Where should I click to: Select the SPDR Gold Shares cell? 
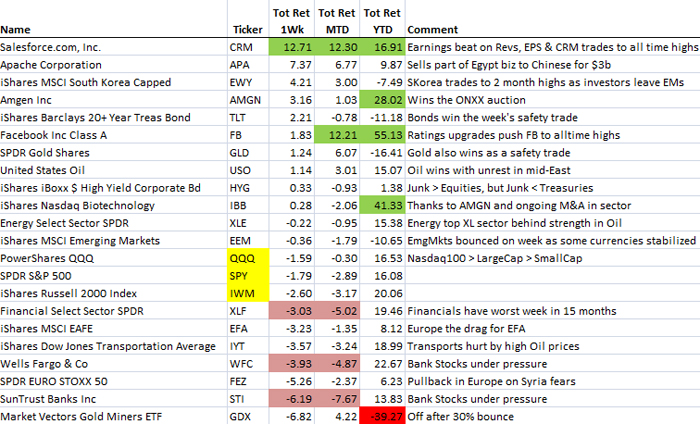tap(113, 153)
